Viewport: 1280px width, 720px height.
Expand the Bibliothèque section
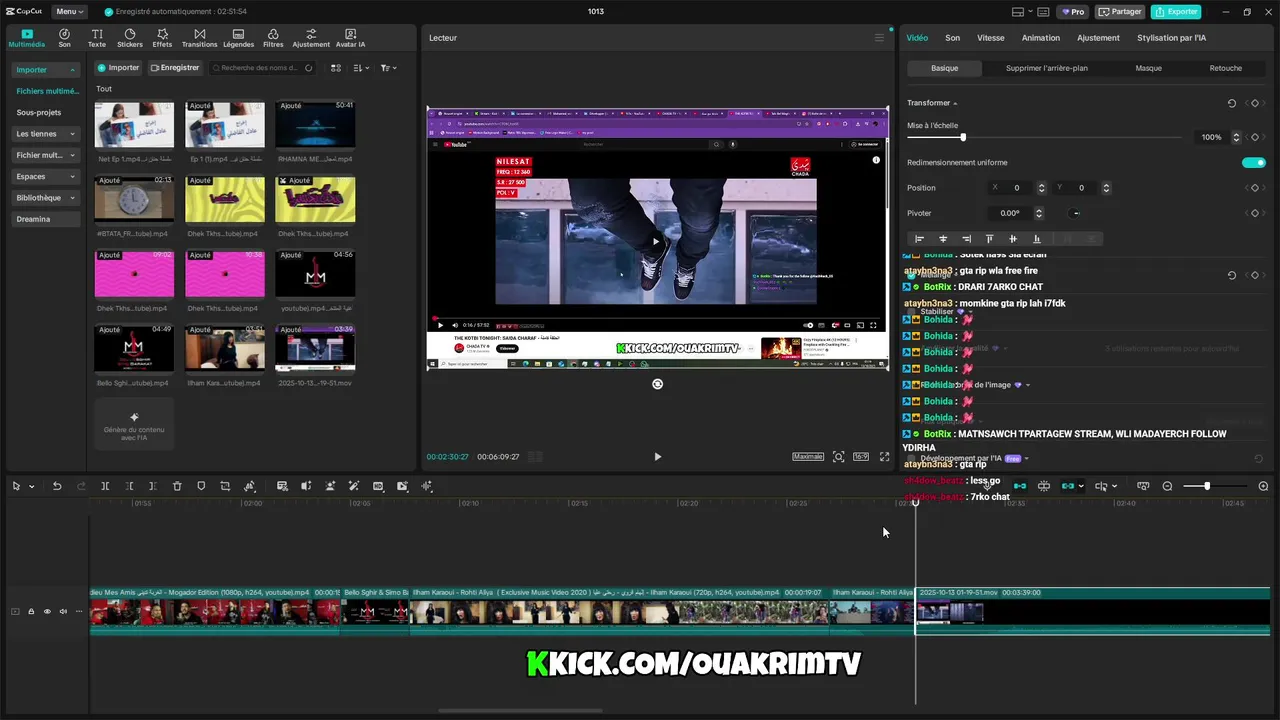pos(46,198)
